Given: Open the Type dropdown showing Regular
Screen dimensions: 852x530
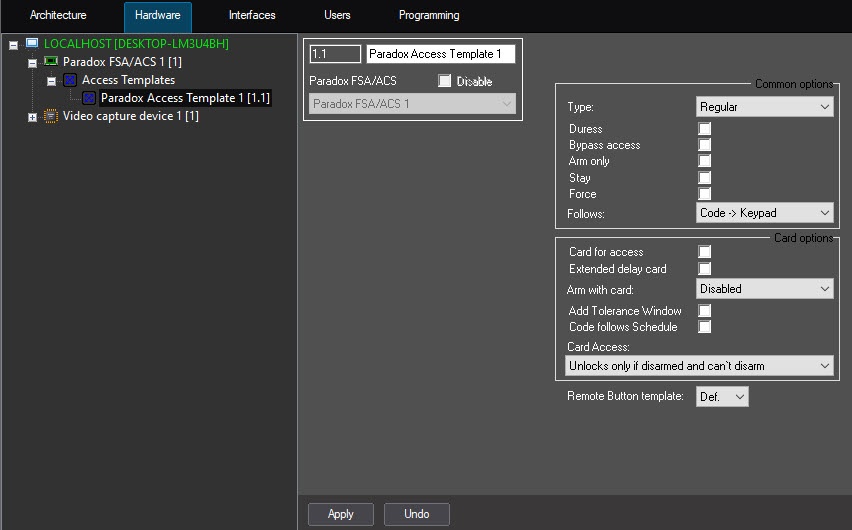Looking at the screenshot, I should (x=764, y=107).
